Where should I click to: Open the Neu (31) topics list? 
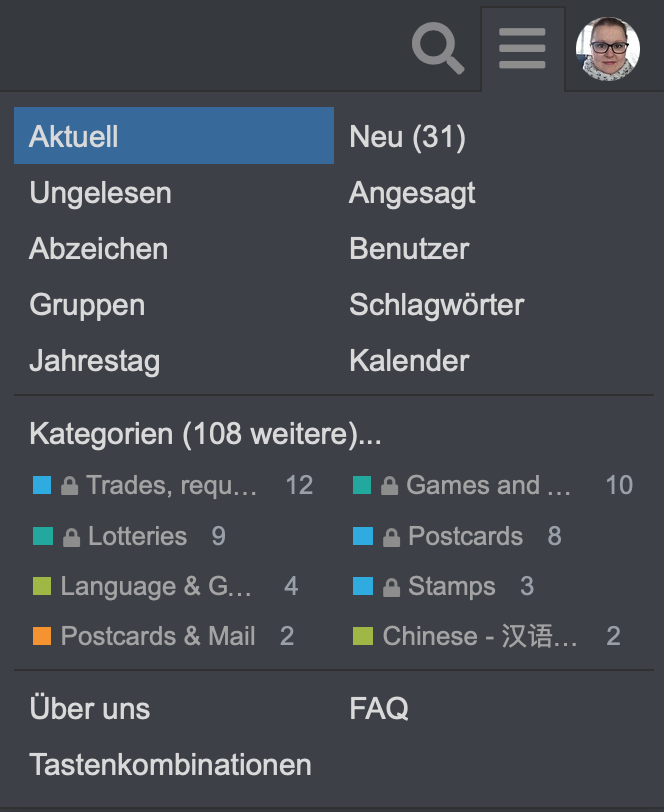click(x=407, y=136)
